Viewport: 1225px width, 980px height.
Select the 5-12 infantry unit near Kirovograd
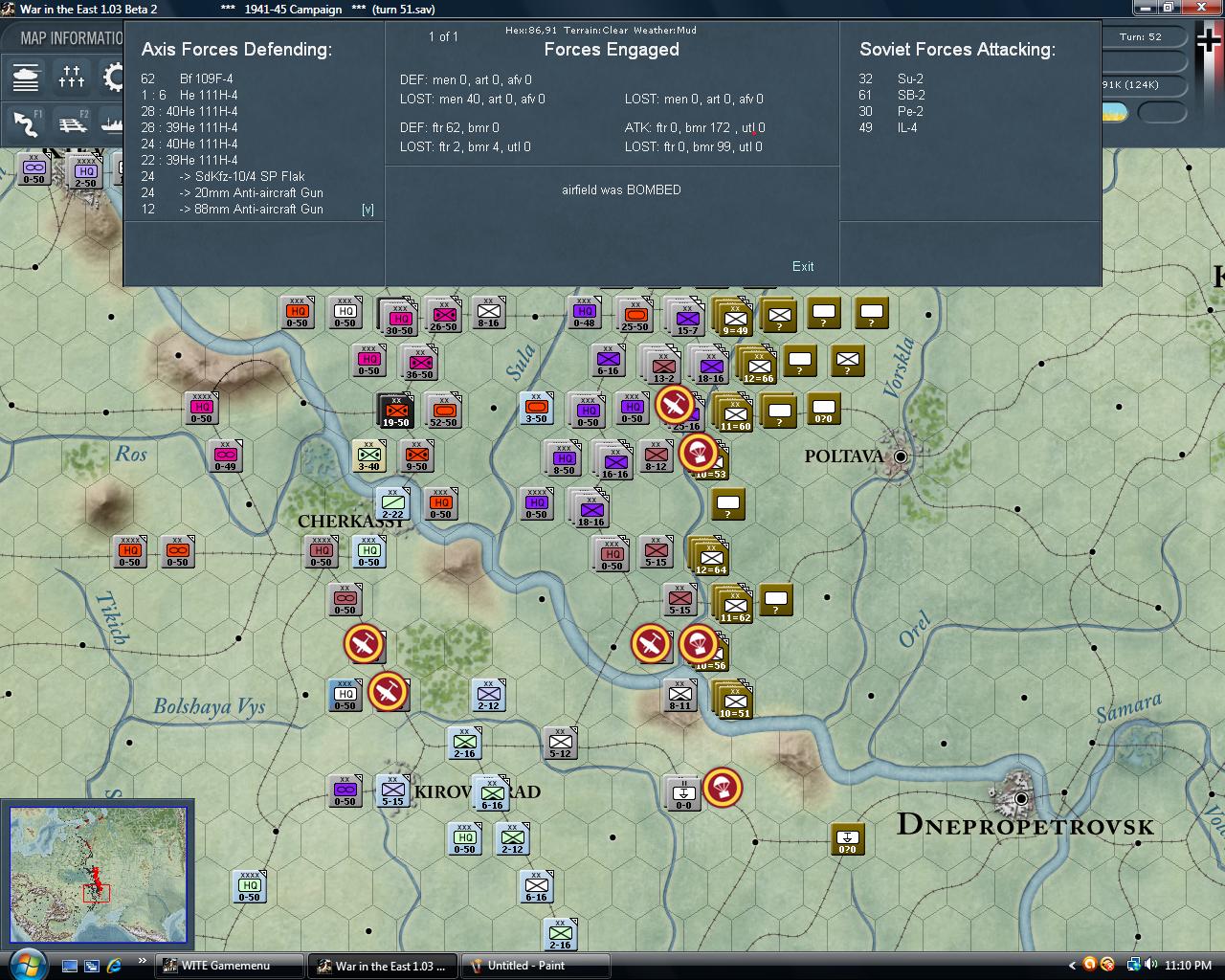tap(560, 743)
